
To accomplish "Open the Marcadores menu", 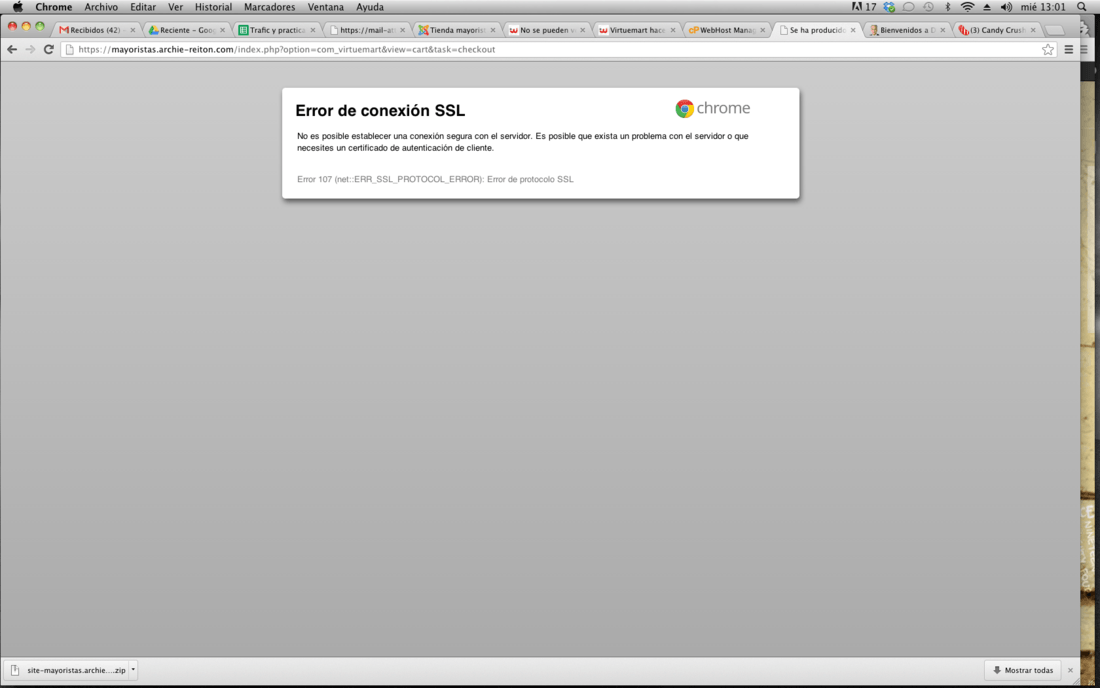I will coord(269,7).
